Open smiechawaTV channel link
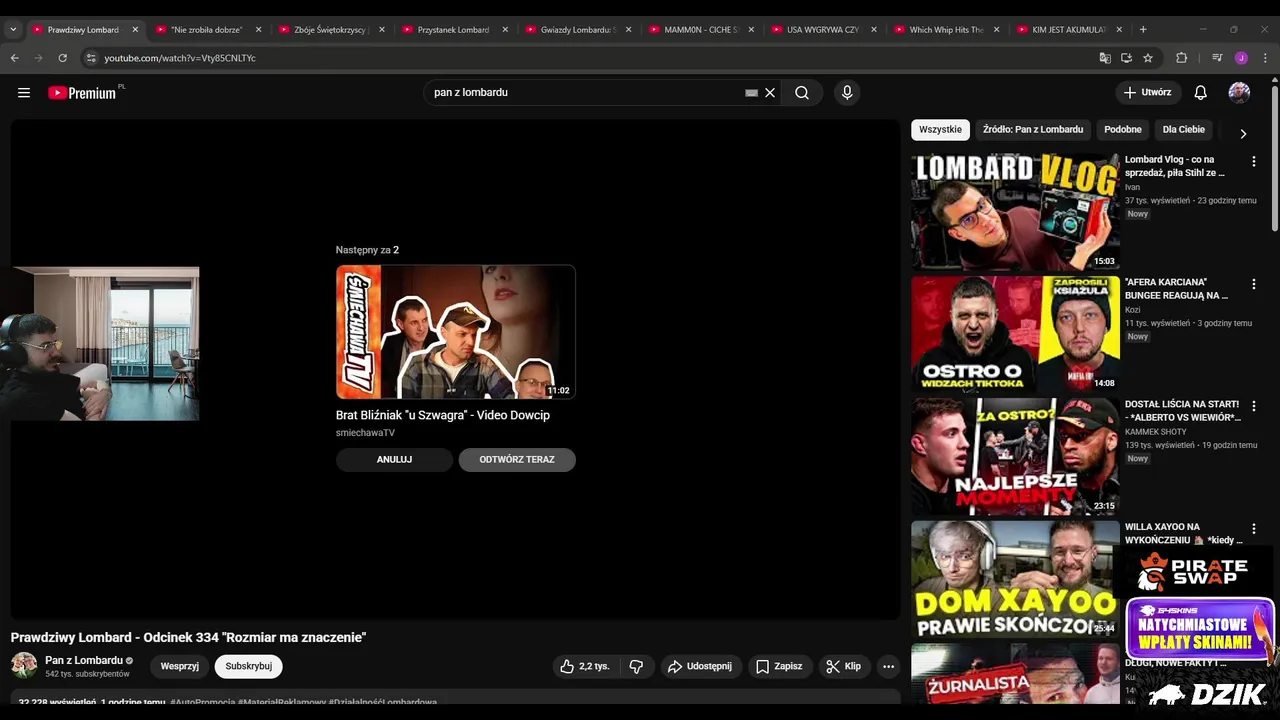Image resolution: width=1280 pixels, height=720 pixels. [365, 433]
